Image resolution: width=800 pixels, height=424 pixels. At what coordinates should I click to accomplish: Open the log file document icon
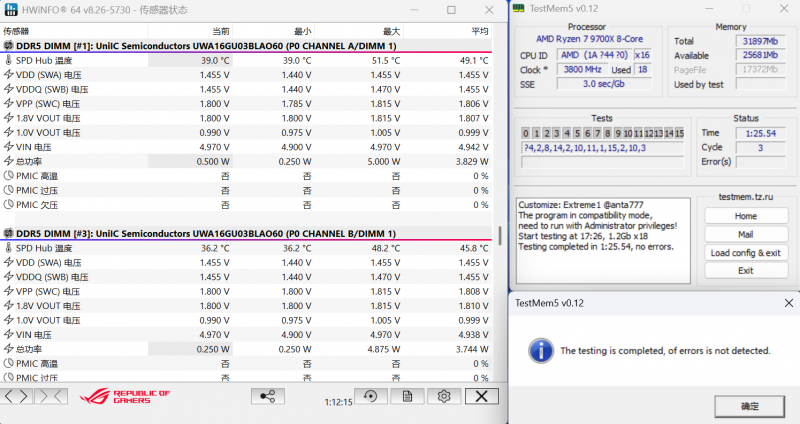(x=407, y=396)
